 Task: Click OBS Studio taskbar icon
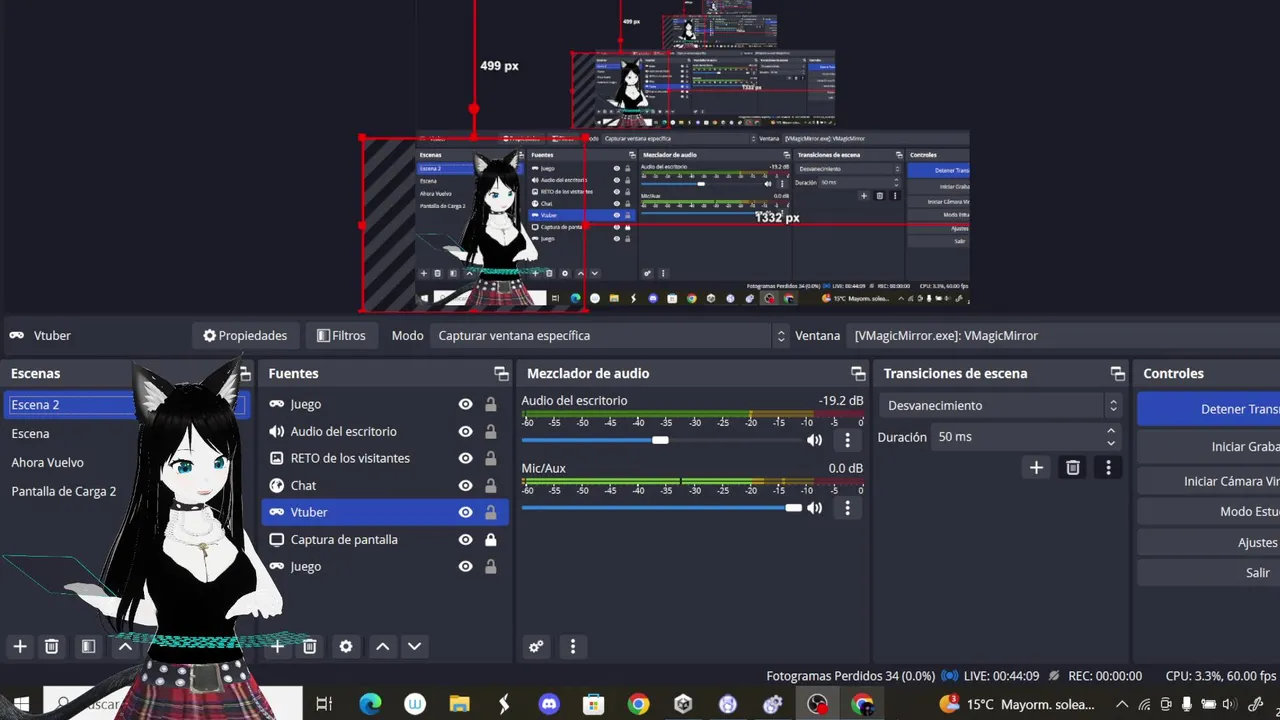[x=818, y=704]
